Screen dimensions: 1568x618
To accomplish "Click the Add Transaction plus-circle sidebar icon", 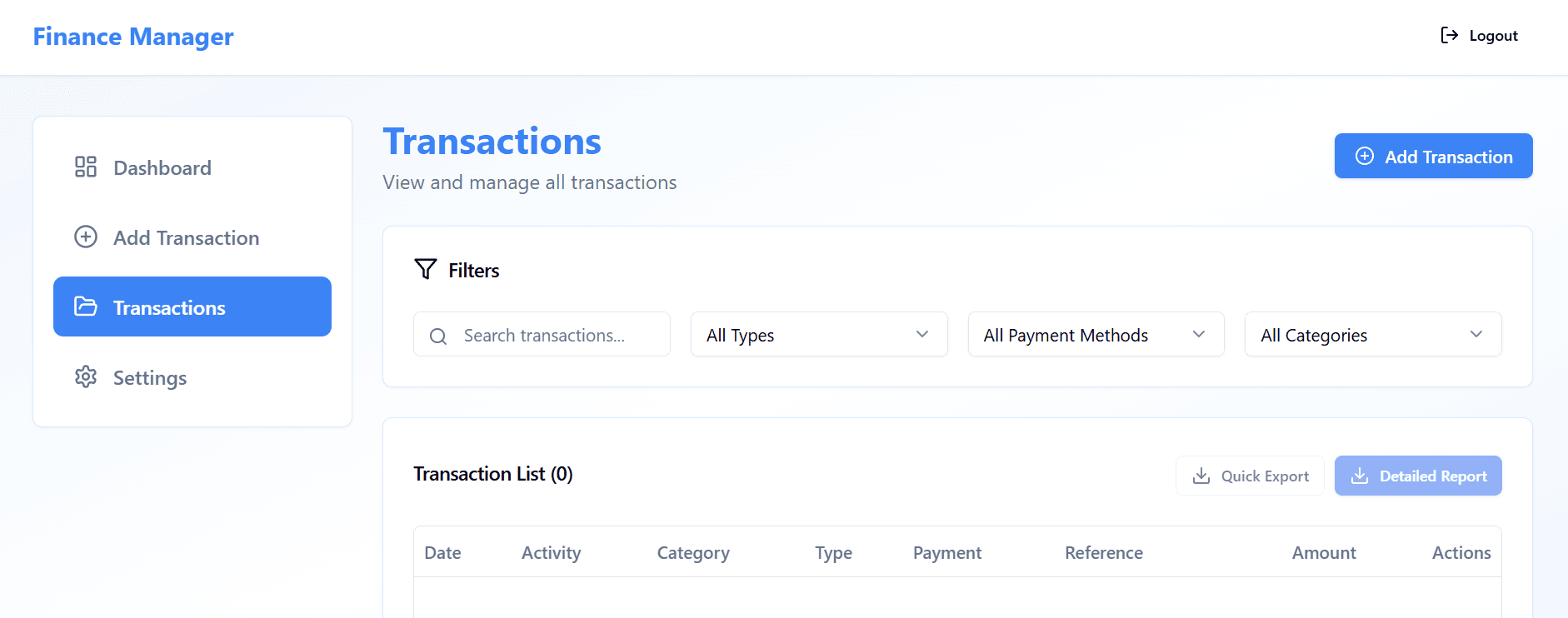I will (86, 237).
